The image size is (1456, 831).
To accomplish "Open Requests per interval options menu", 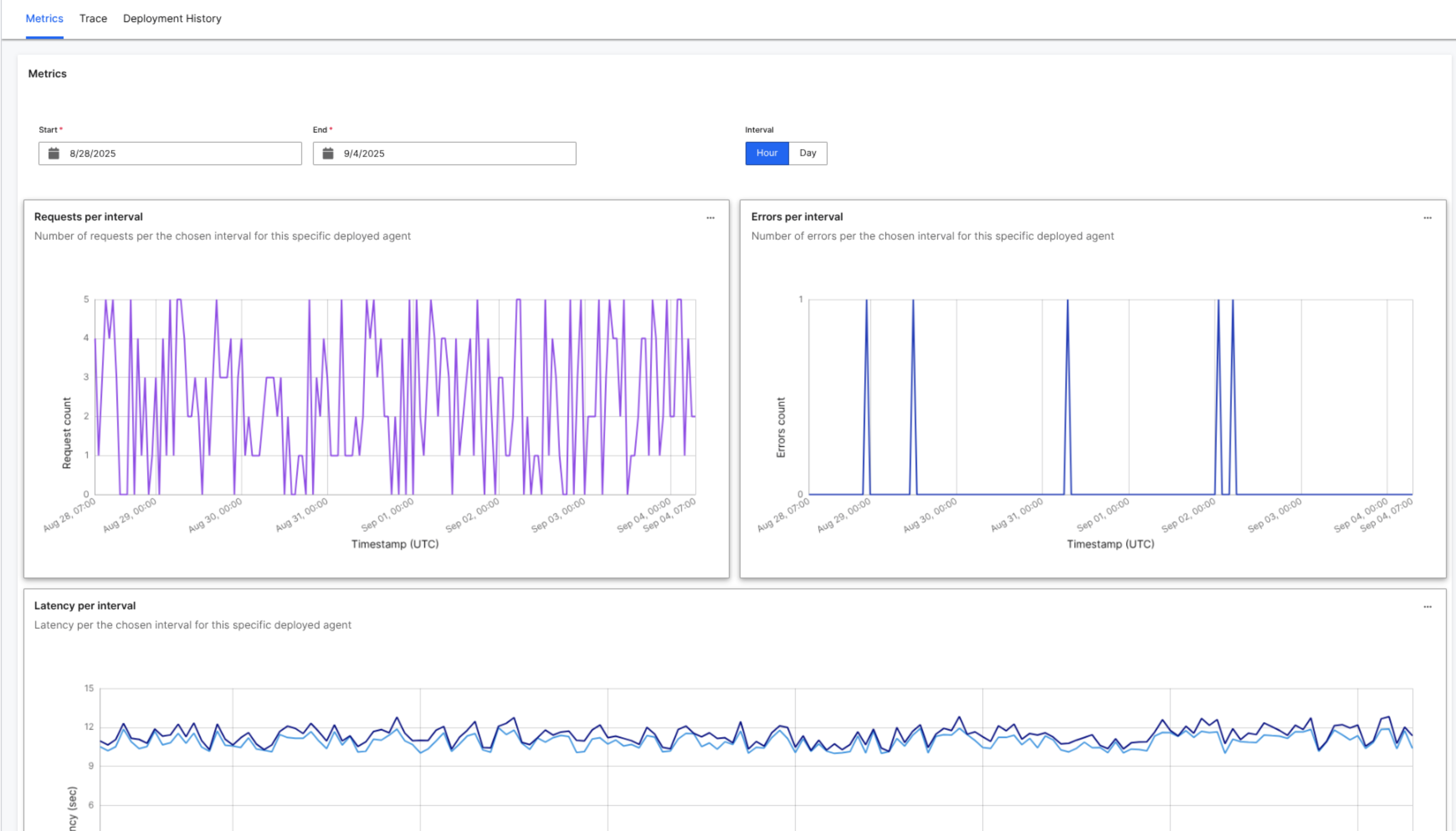I will tap(710, 217).
